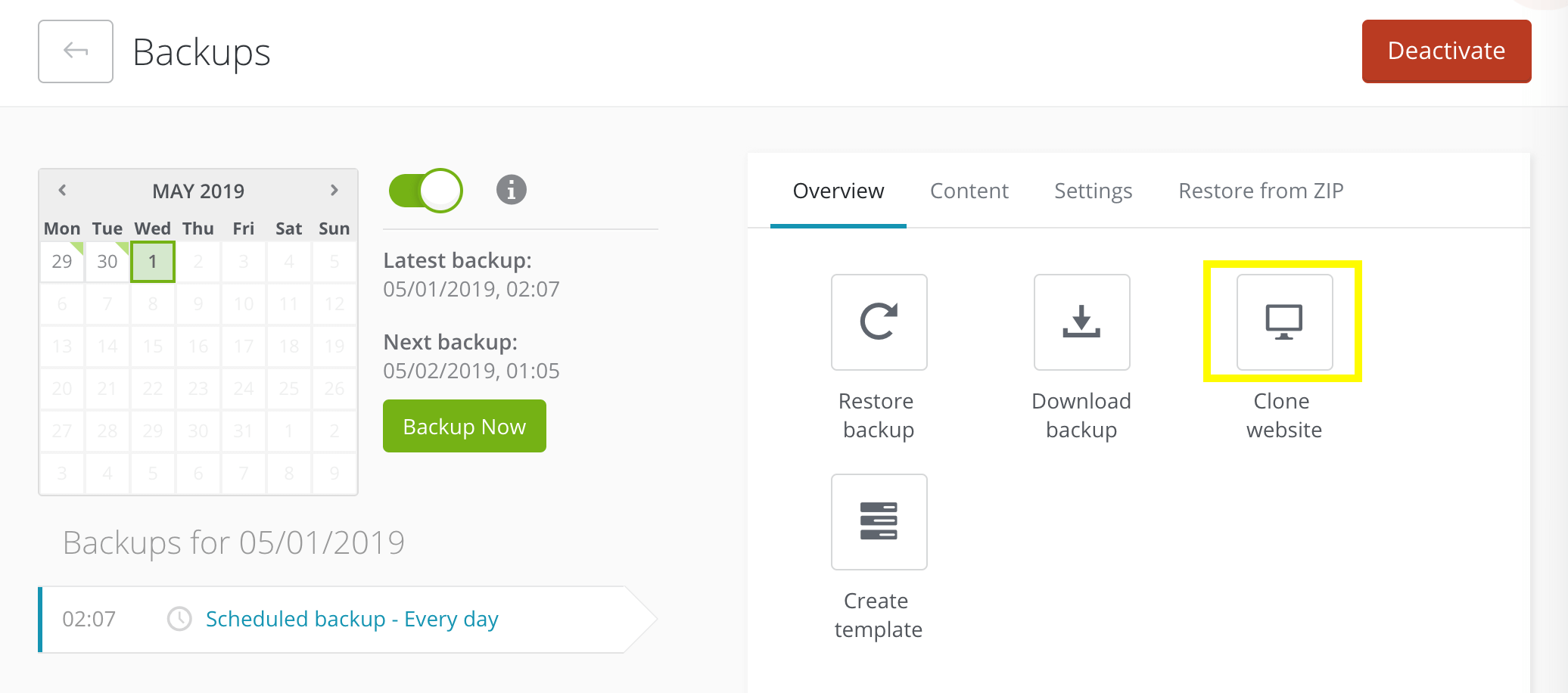Open Scheduled backup - Every day link
Screen dimensions: 1568x693
pyautogui.click(x=352, y=619)
